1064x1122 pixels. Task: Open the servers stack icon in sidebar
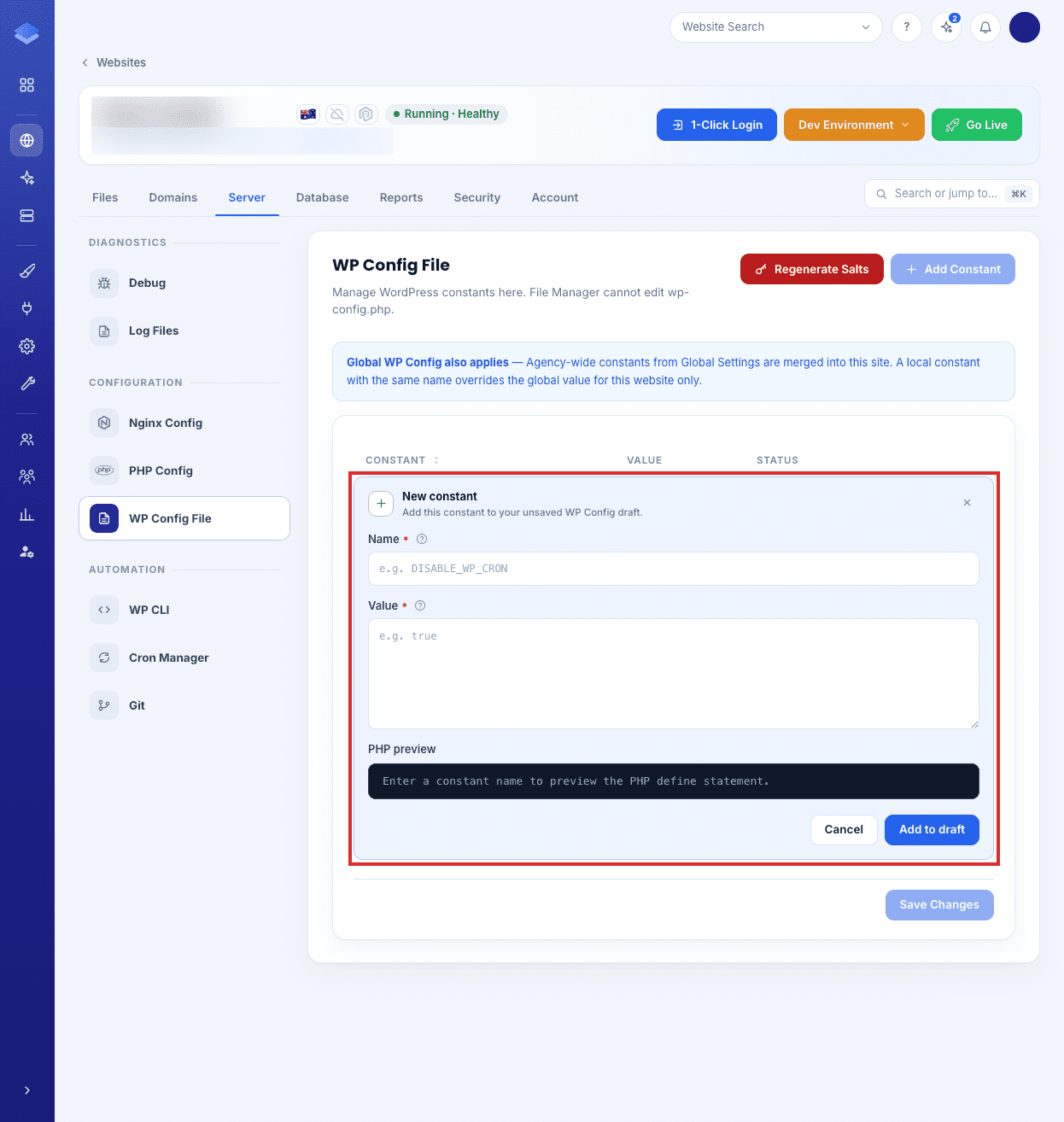(26, 216)
